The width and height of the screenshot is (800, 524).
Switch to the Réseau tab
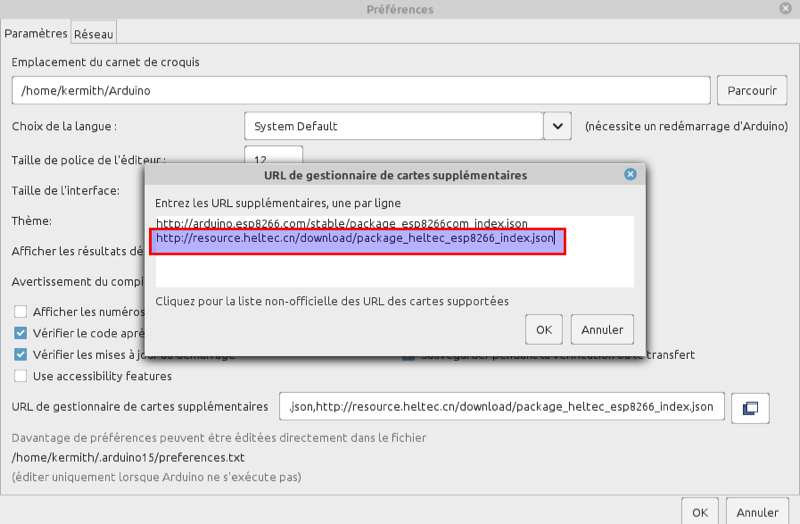coord(94,34)
